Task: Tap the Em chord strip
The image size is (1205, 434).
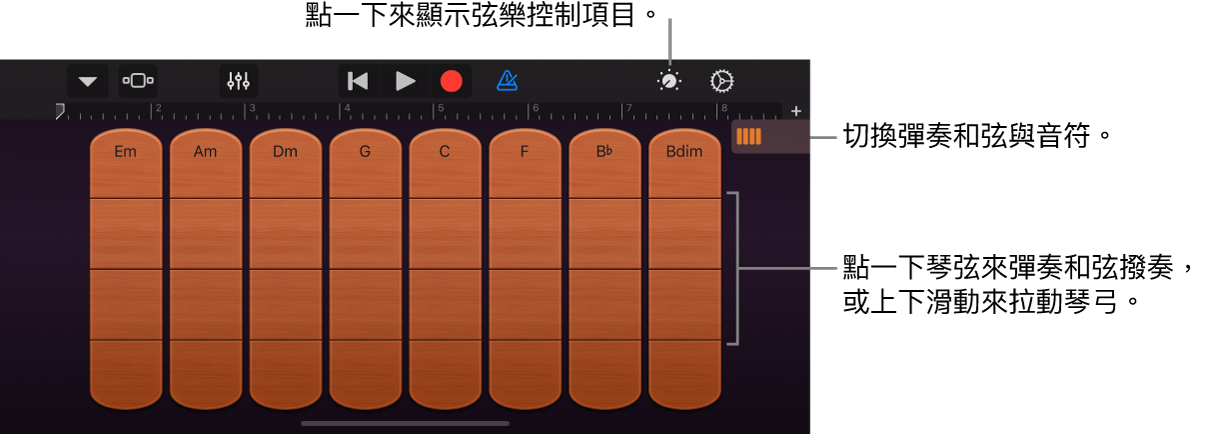Action: (126, 153)
